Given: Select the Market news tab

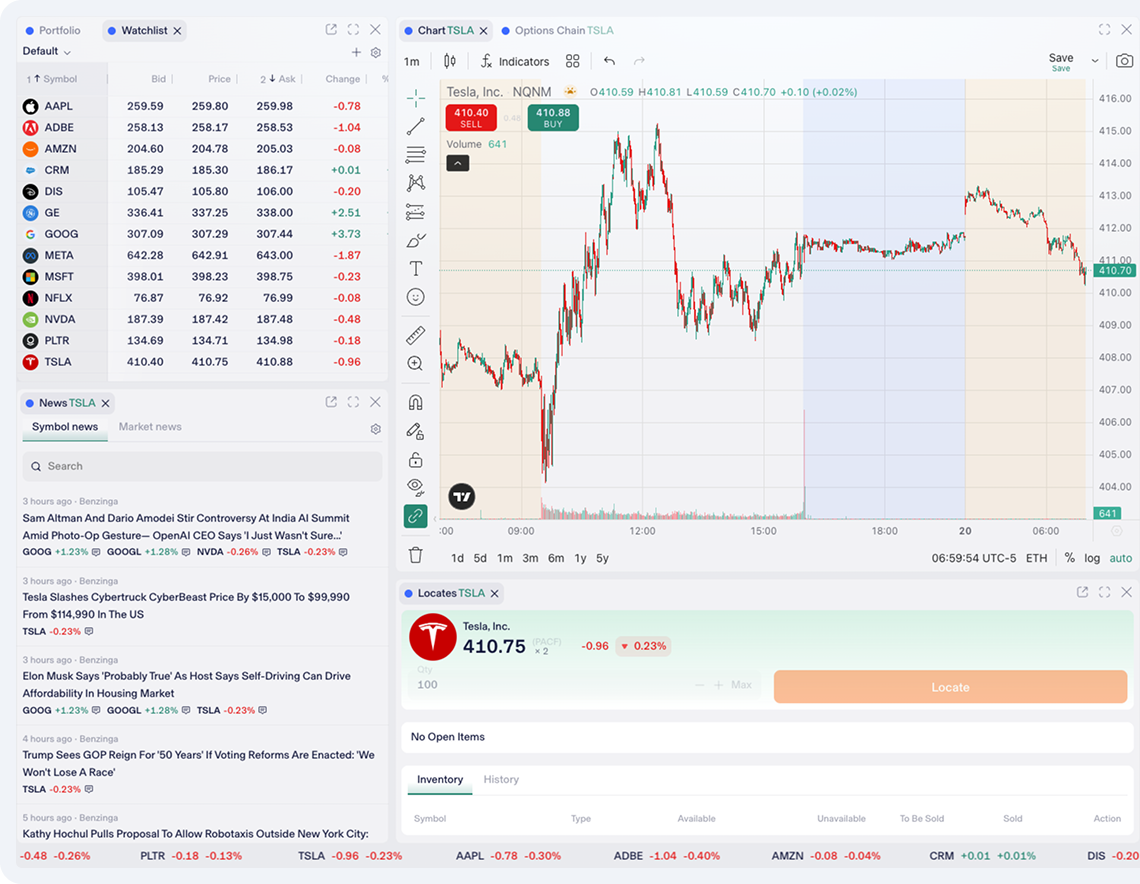Looking at the screenshot, I should 150,427.
